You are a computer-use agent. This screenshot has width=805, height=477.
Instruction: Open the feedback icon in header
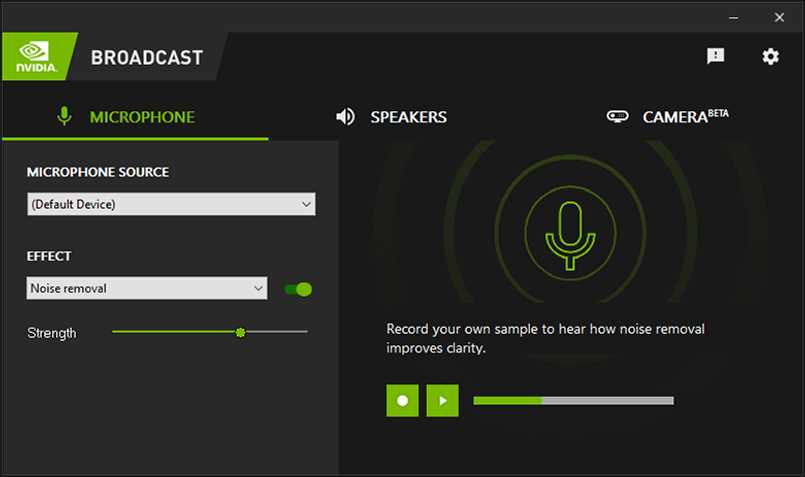click(x=715, y=56)
